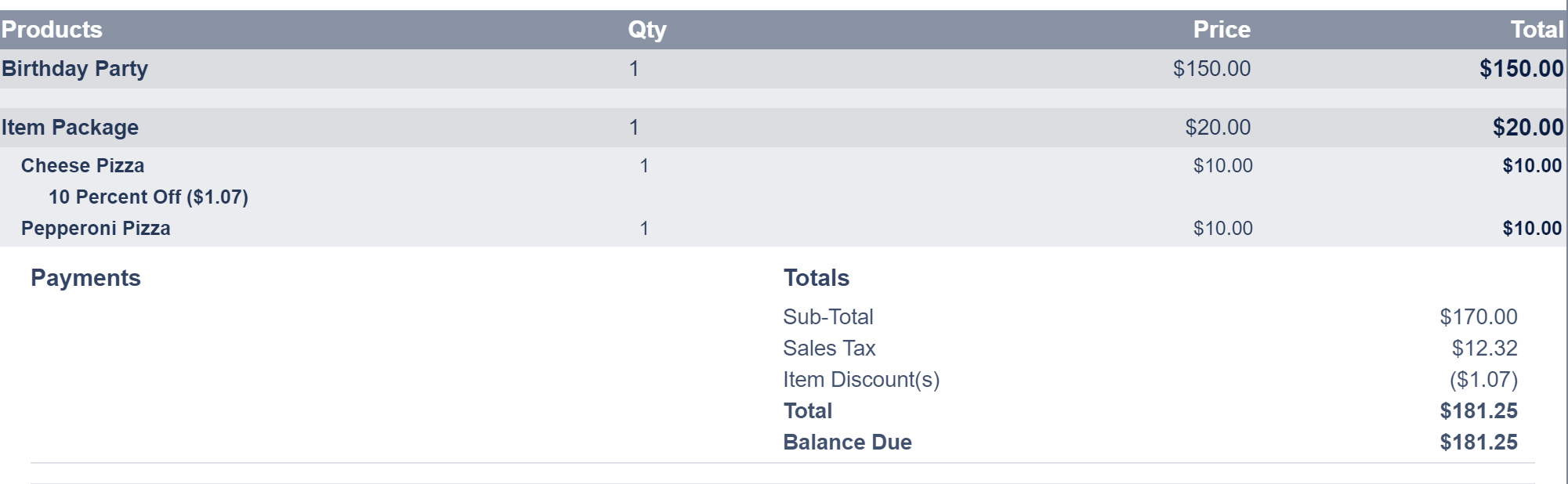The height and width of the screenshot is (484, 1568).
Task: Click the Birthday Party $150.00 bold total
Action: [x=1521, y=69]
